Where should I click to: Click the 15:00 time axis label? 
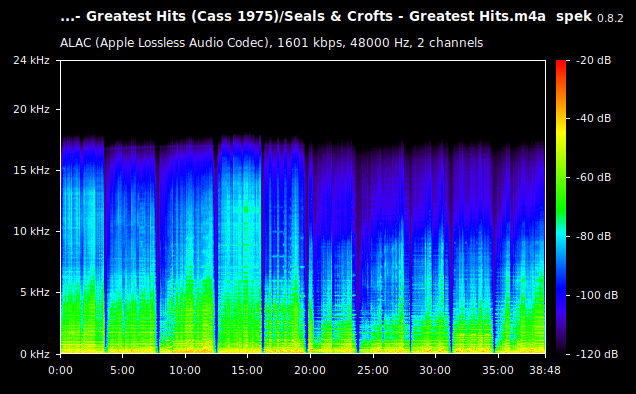247,370
